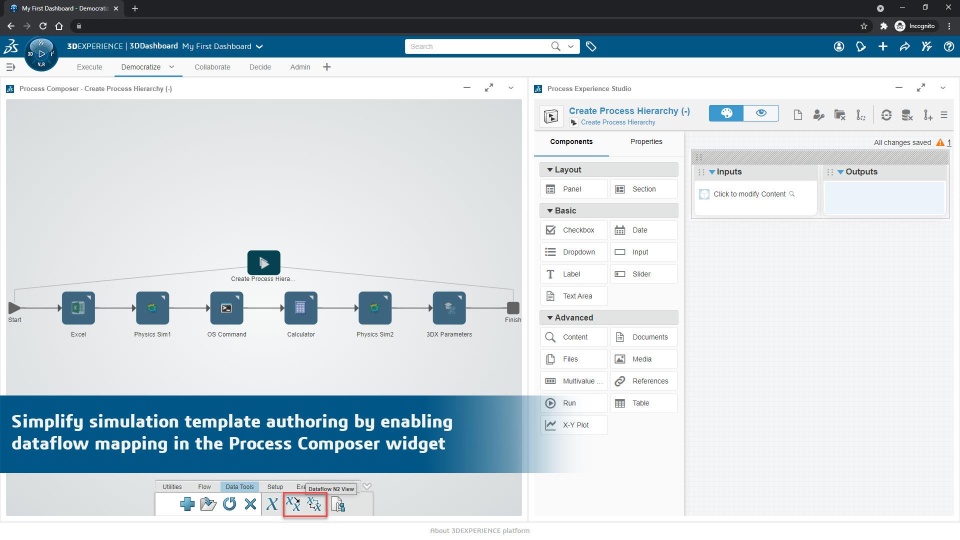The image size is (960, 540).
Task: Open the dataflow mapping icon with arrow
Action: coord(294,504)
